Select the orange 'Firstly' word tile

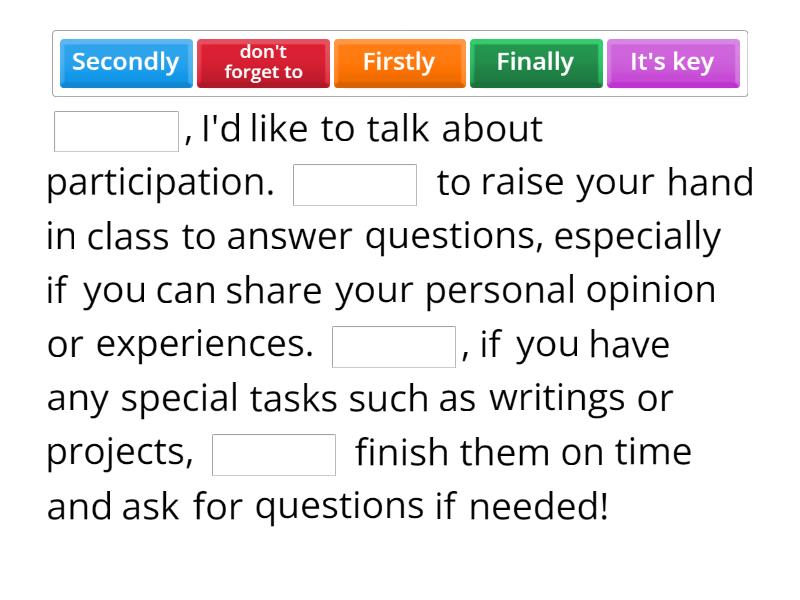399,62
